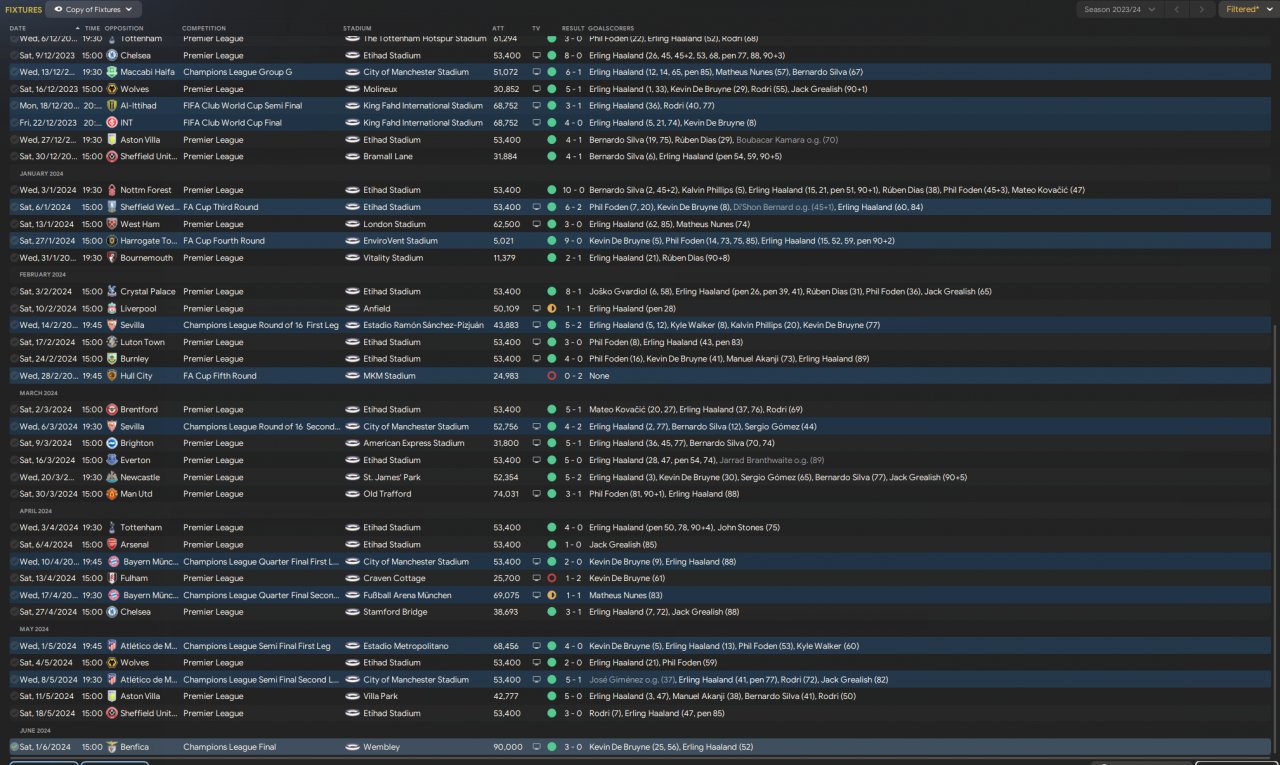This screenshot has width=1280, height=765.
Task: Click the Al-Ittihad club badge
Action: [x=112, y=106]
